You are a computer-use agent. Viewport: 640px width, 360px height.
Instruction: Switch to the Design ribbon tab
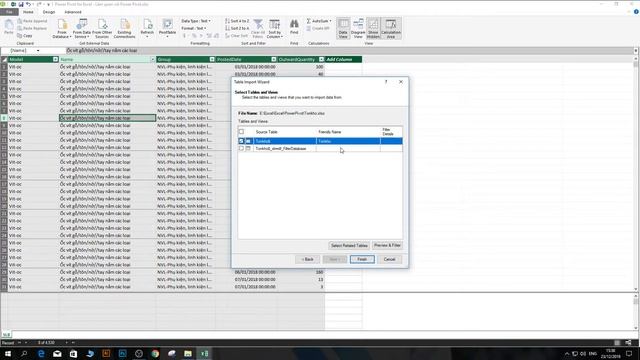[49, 12]
